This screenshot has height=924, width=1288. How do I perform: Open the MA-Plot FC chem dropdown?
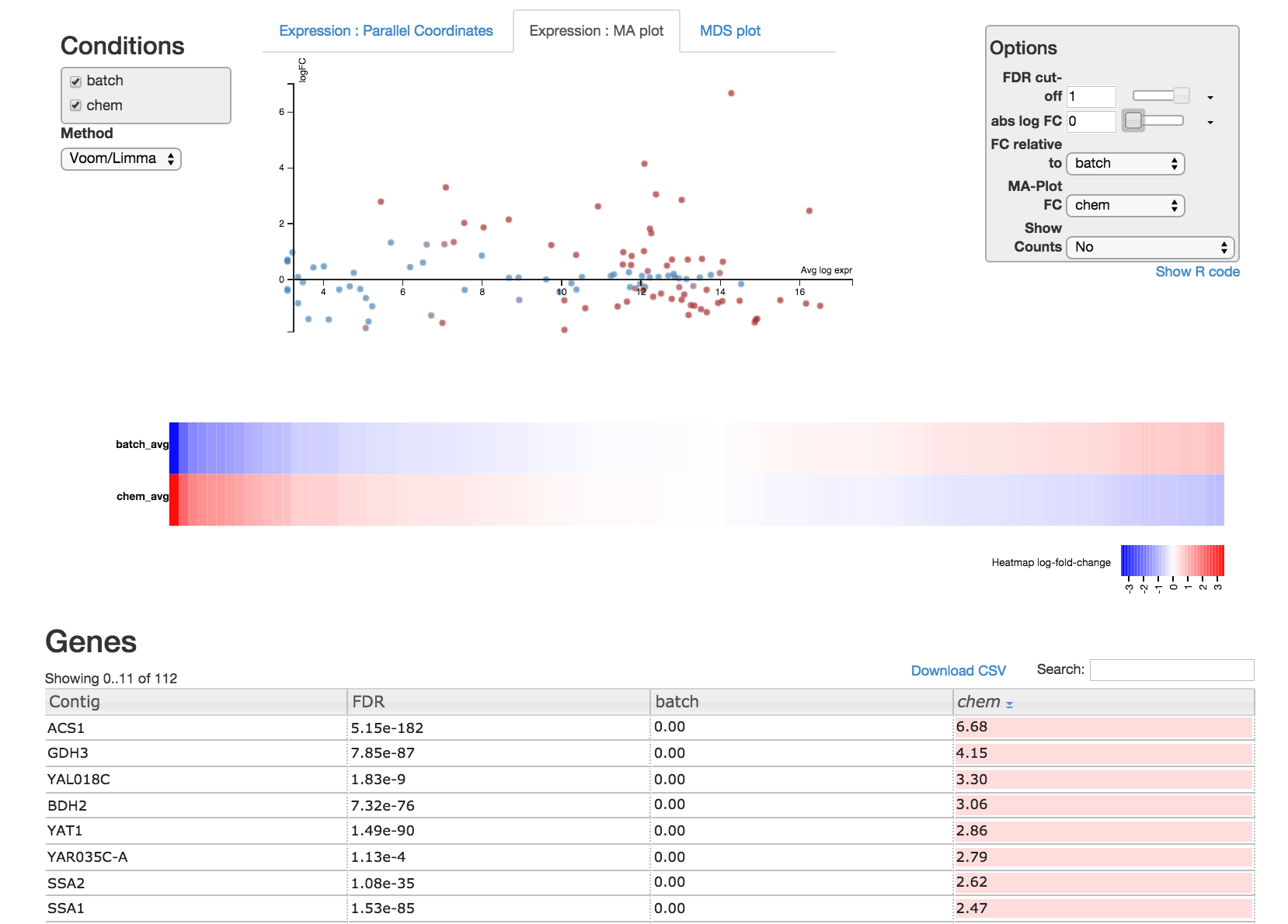[1126, 206]
